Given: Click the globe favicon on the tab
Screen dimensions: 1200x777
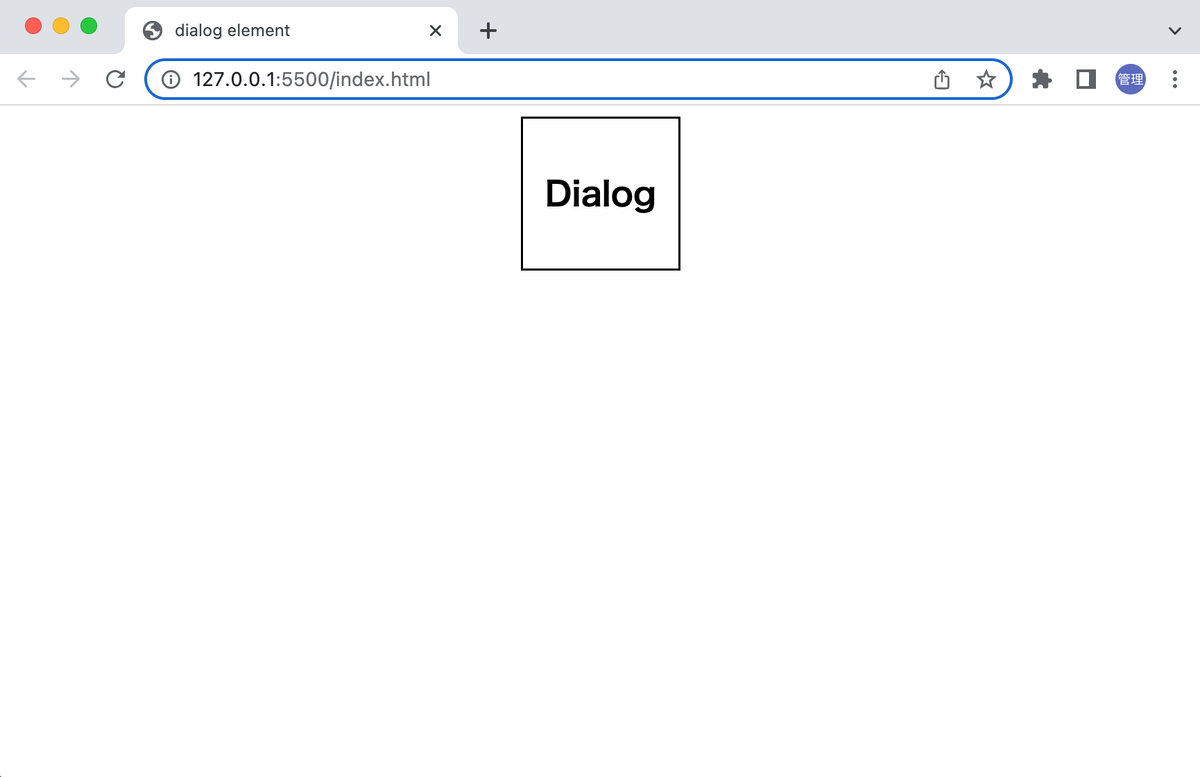Looking at the screenshot, I should click(x=152, y=30).
